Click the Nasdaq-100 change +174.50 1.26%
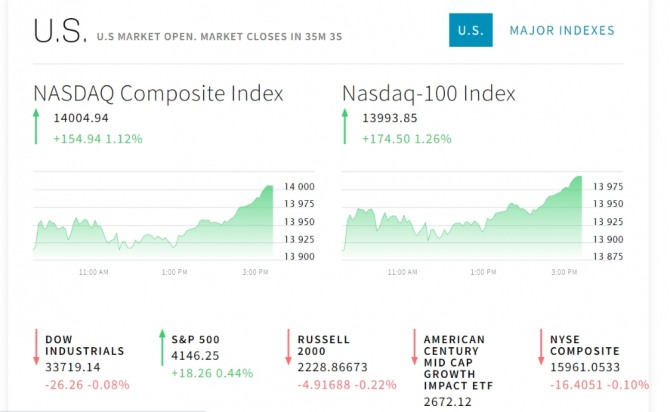 coord(408,138)
